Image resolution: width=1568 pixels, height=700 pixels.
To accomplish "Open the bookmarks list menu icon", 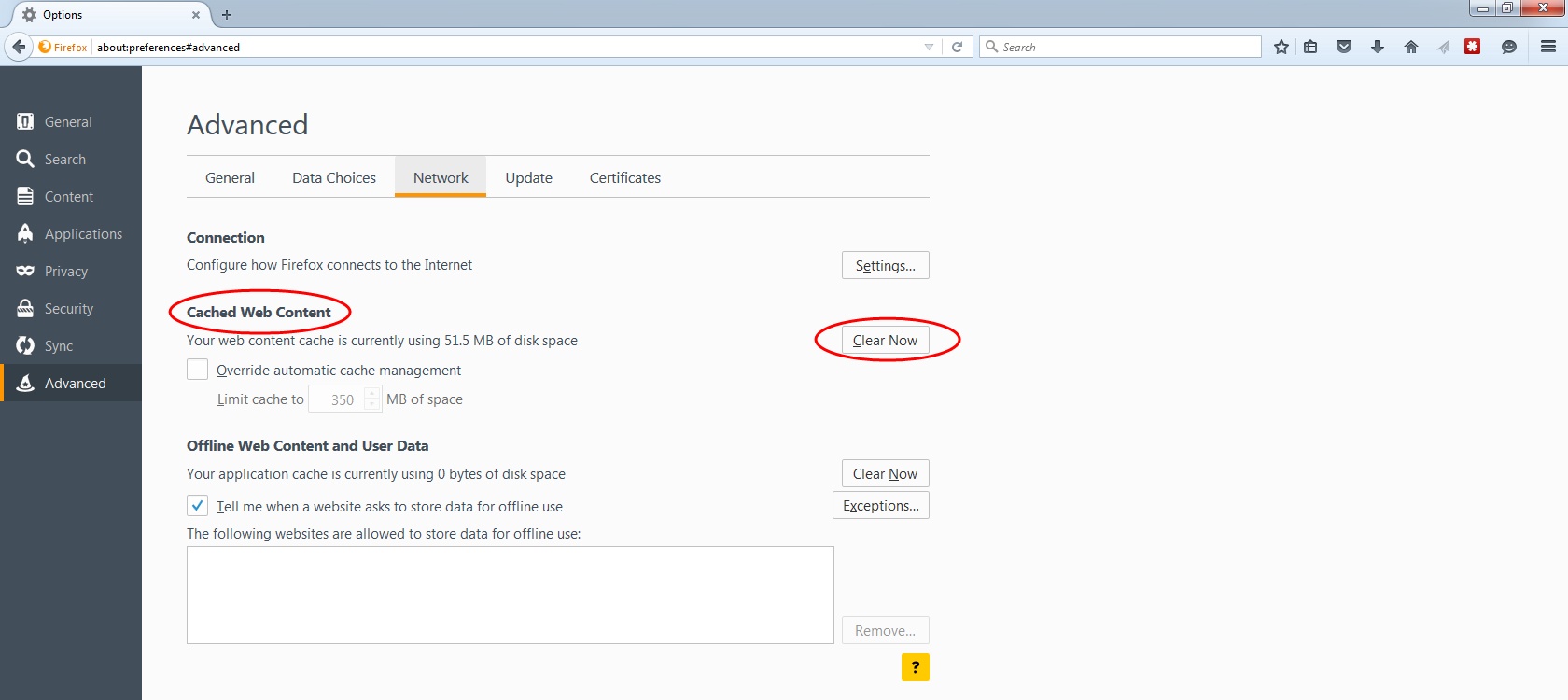I will pos(1310,47).
